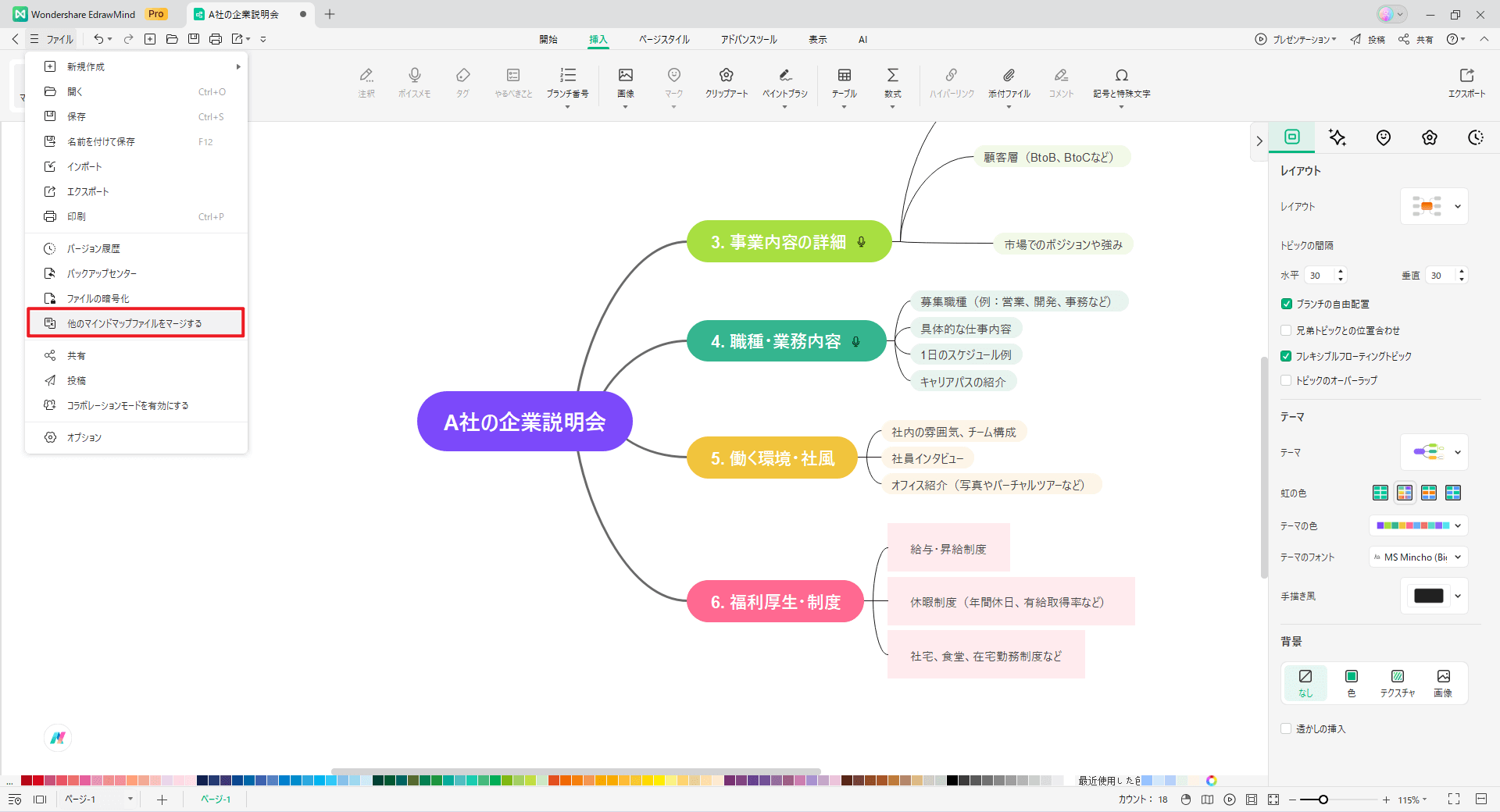1500x812 pixels.
Task: Click the outline view icon in status bar
Action: [x=15, y=800]
